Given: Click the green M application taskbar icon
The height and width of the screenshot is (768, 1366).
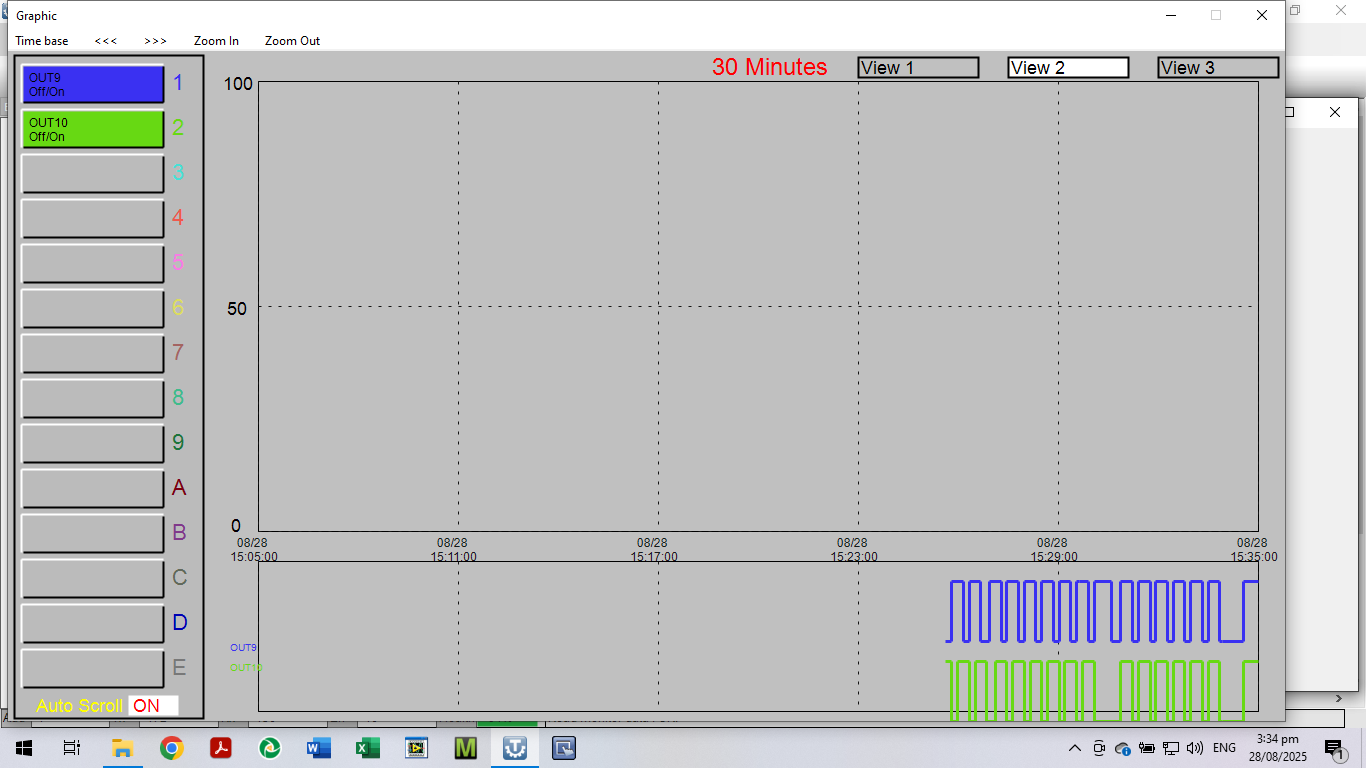Looking at the screenshot, I should (465, 748).
